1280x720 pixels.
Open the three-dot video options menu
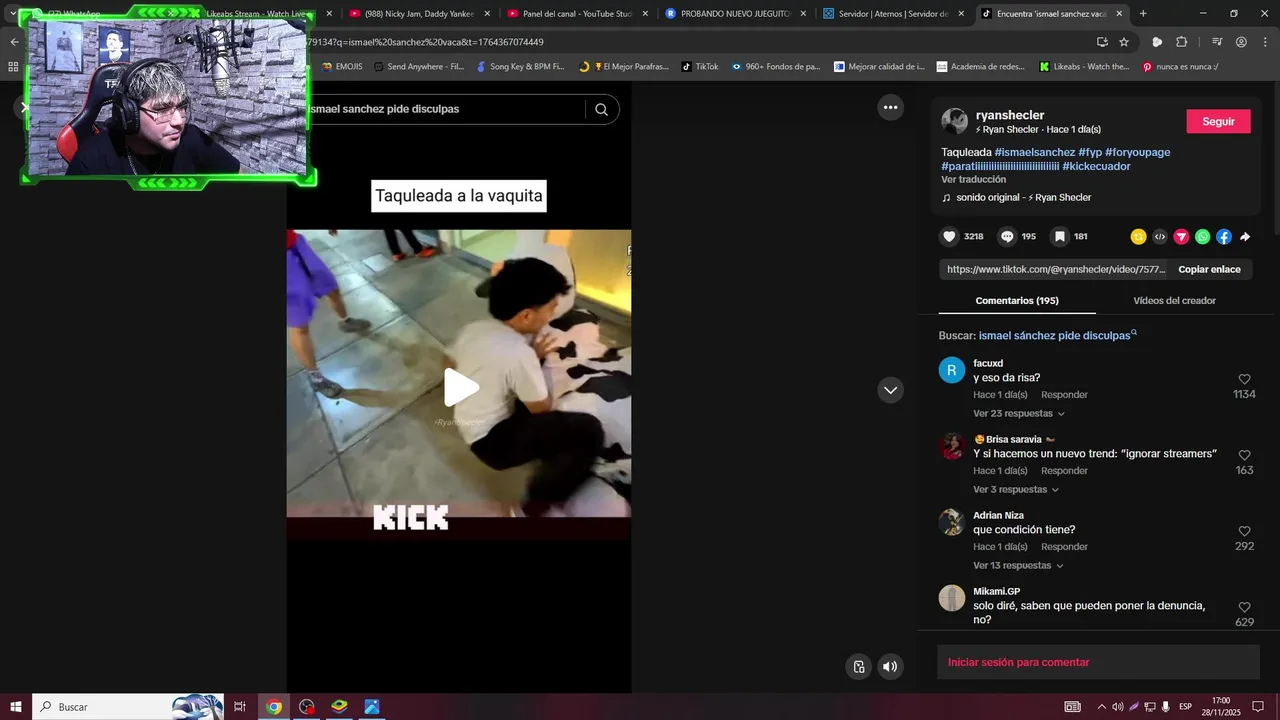(x=890, y=107)
